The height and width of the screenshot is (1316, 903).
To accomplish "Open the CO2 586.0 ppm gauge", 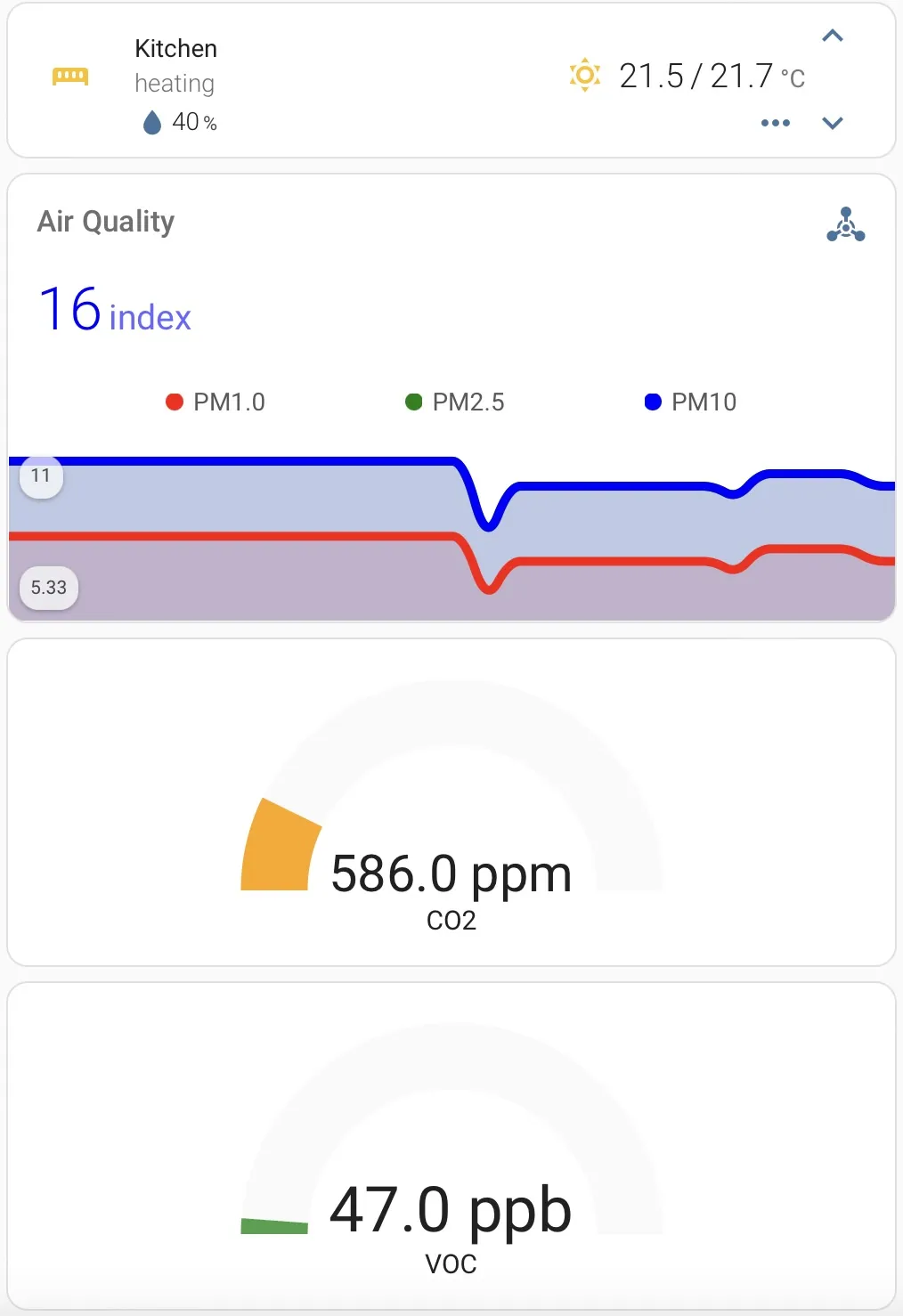I will pos(451,802).
